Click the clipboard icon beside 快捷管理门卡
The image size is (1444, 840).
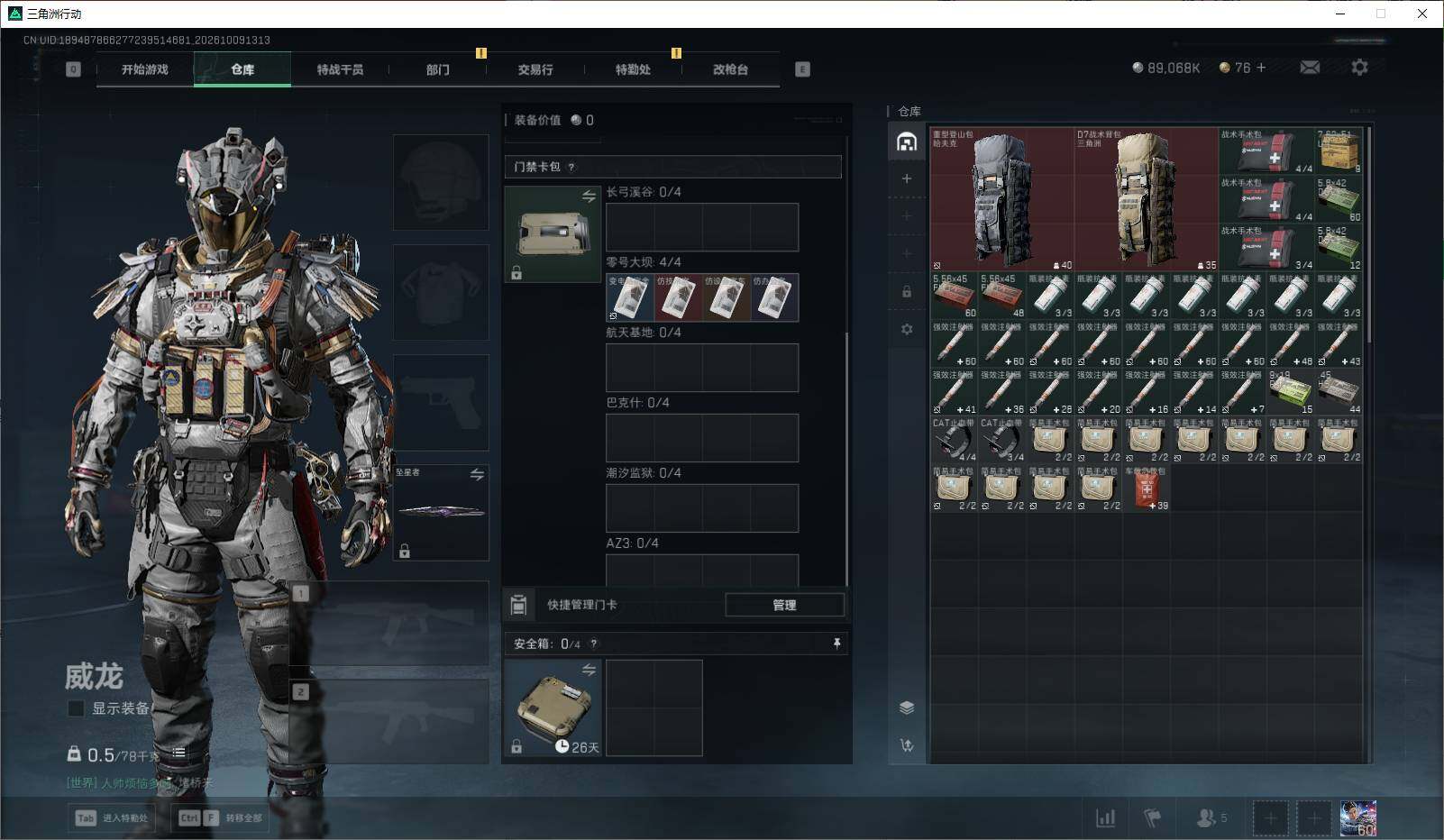coord(518,605)
